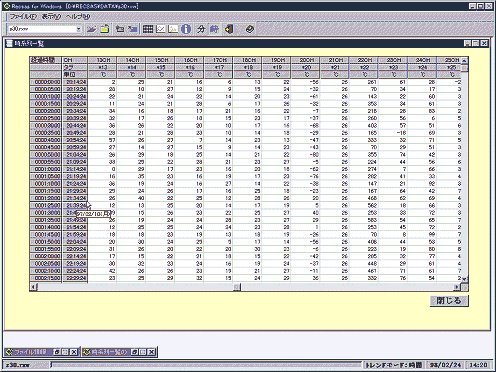496x372 pixels.
Task: Click the open folder toolbar icon
Action: (x=105, y=29)
